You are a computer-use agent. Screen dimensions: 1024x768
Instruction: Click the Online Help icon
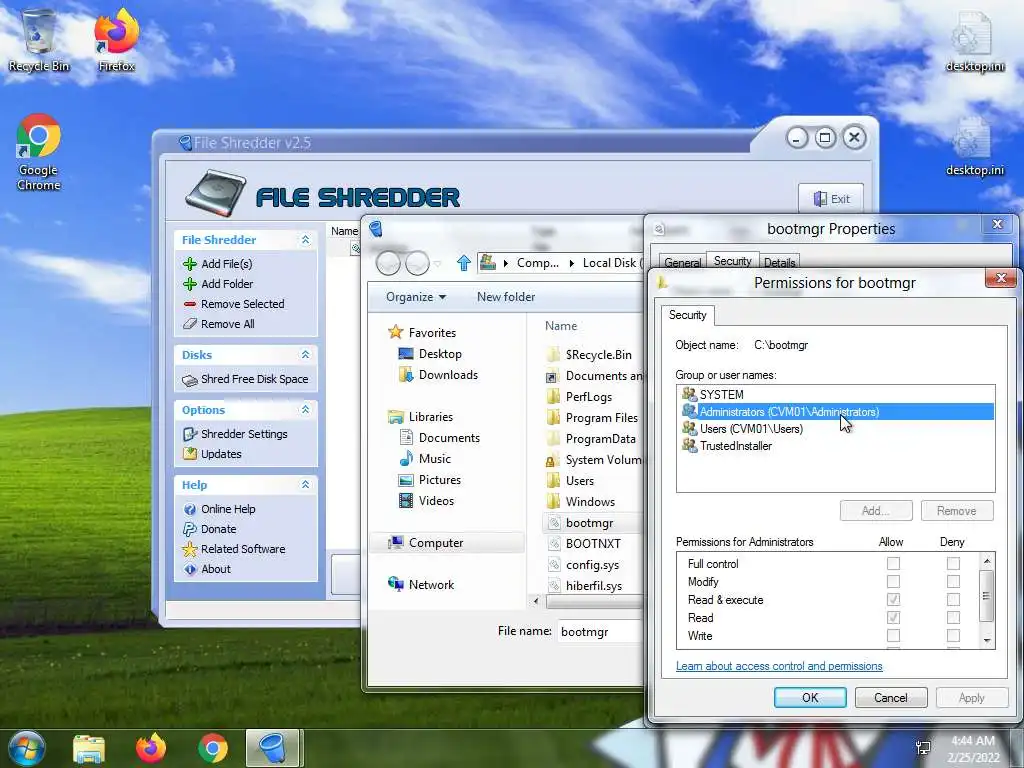click(x=190, y=509)
